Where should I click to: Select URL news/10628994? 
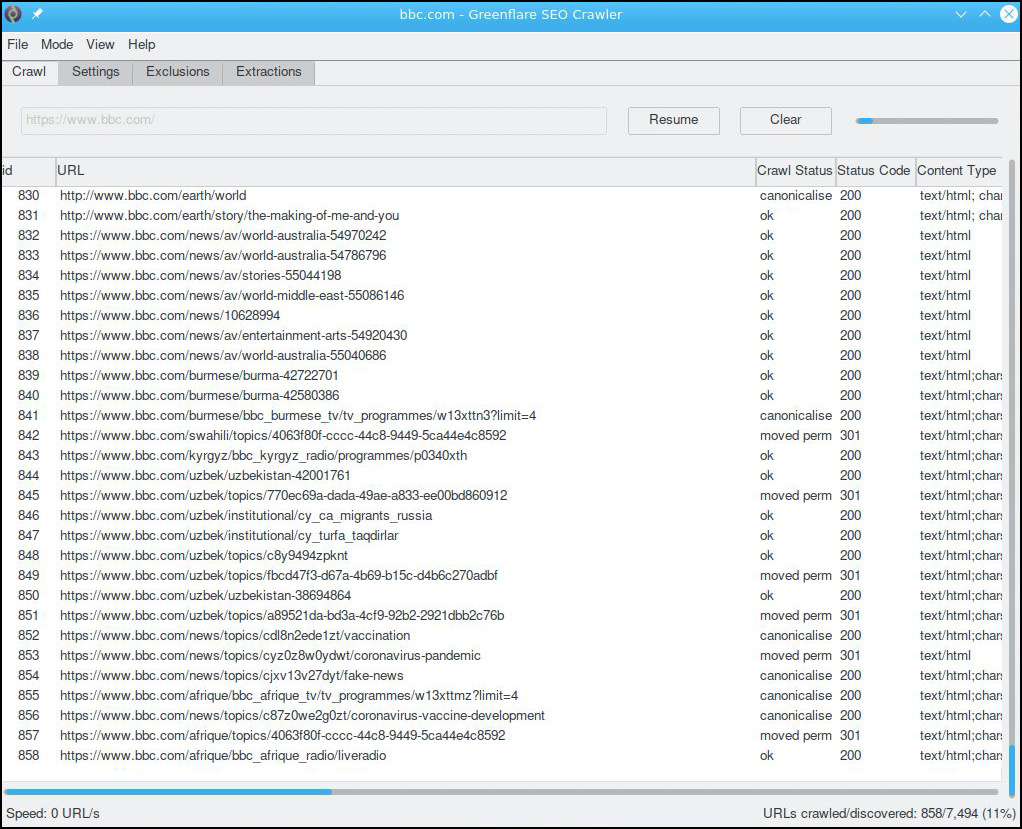tap(170, 315)
